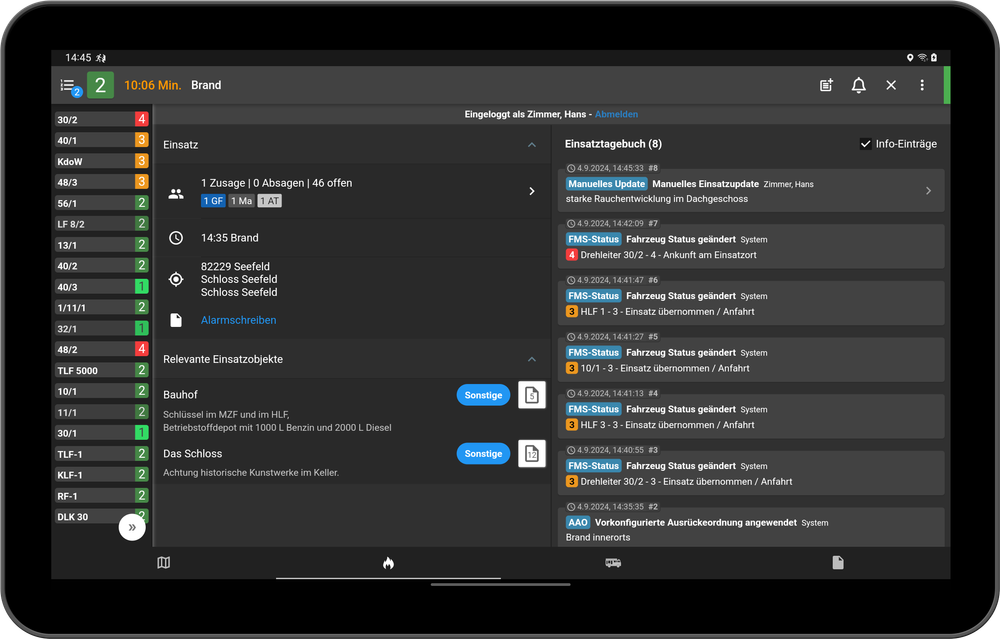Click the location target icon
Screen dimensions: 1000x639
click(176, 279)
